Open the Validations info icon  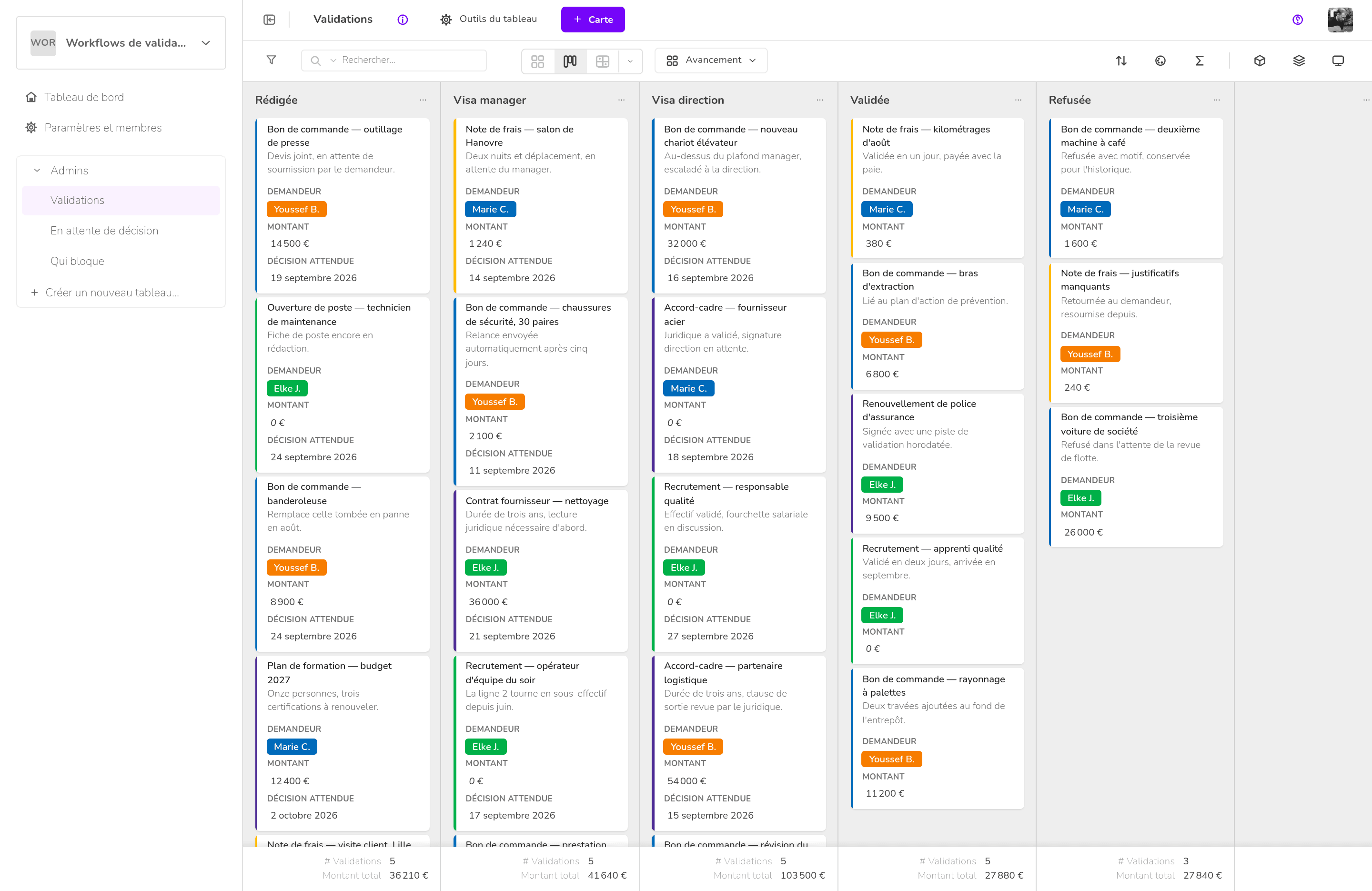coord(403,20)
